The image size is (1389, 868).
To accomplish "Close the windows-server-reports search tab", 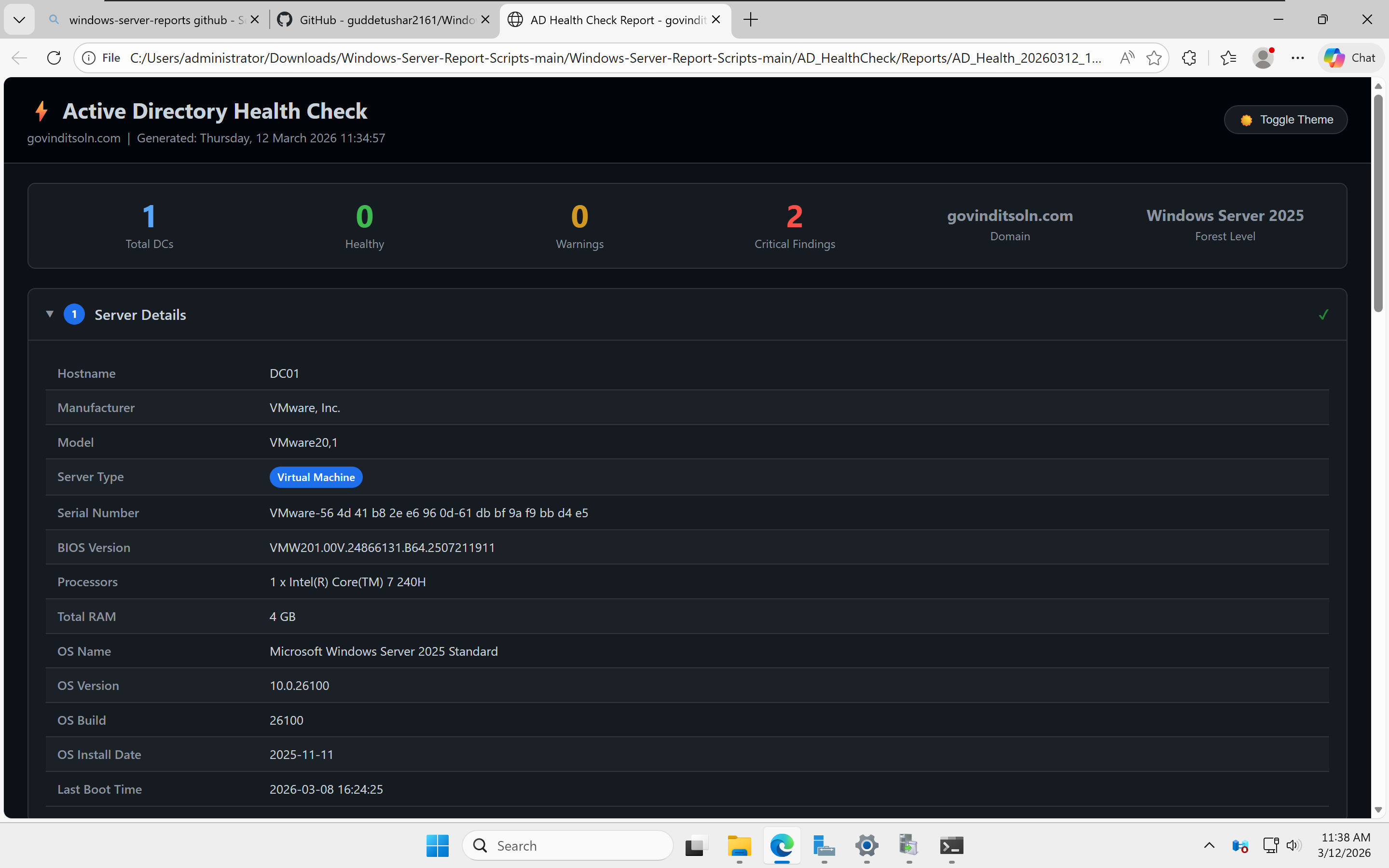I will [x=255, y=20].
